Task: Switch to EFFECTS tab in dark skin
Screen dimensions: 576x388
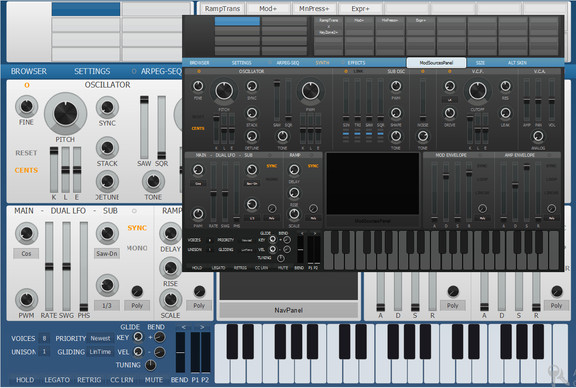Action: tap(356, 63)
